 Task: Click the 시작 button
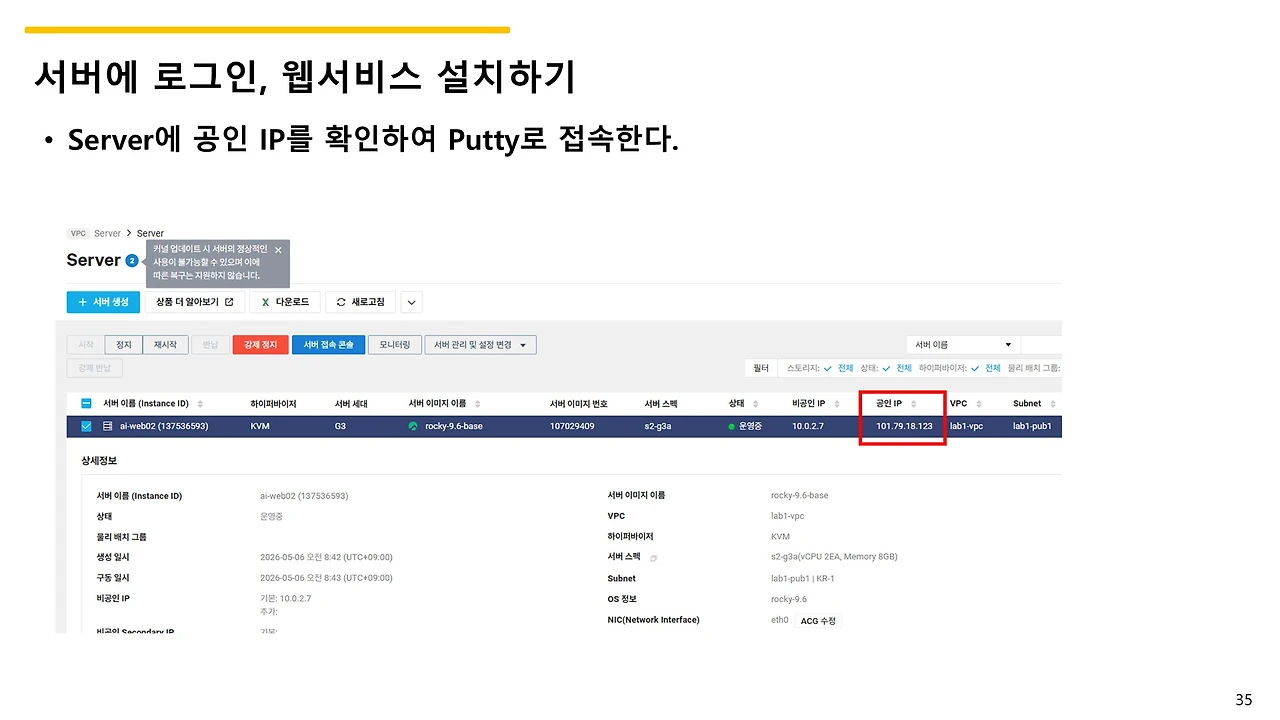pos(85,345)
